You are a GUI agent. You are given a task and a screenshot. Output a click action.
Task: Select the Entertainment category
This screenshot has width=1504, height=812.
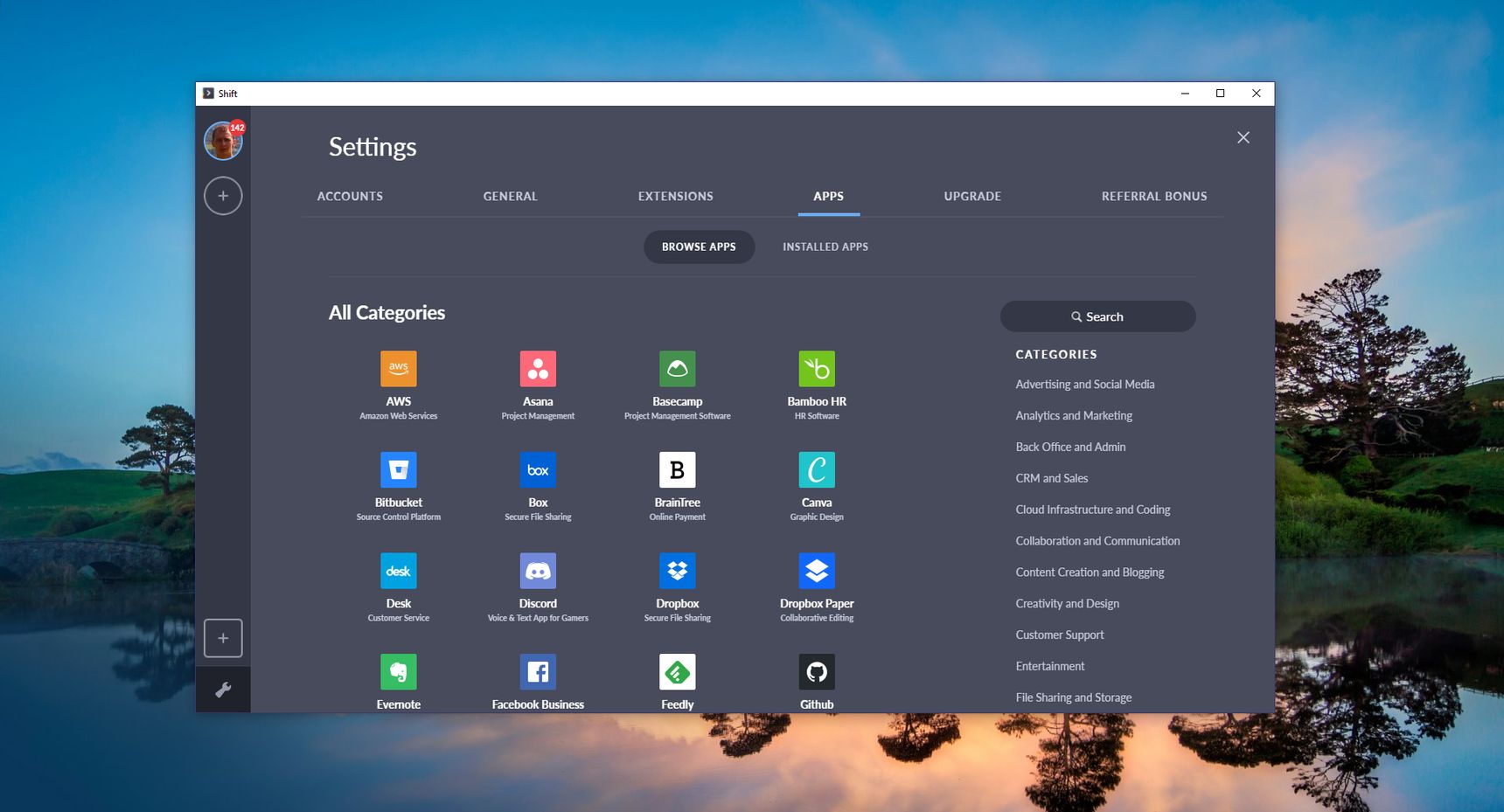pos(1050,667)
